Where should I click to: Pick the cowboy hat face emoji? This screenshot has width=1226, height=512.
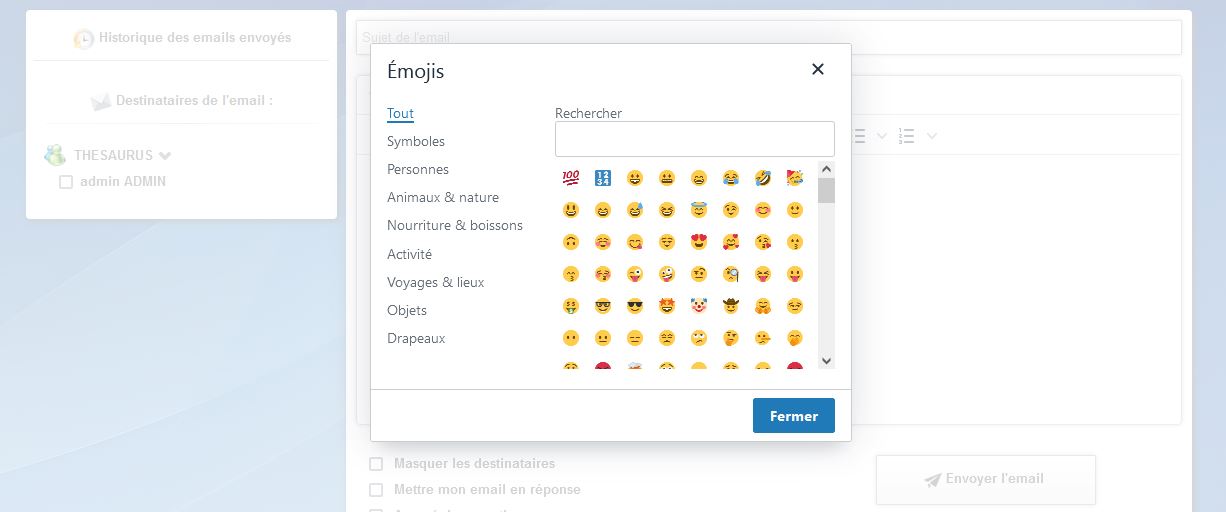[x=731, y=306]
